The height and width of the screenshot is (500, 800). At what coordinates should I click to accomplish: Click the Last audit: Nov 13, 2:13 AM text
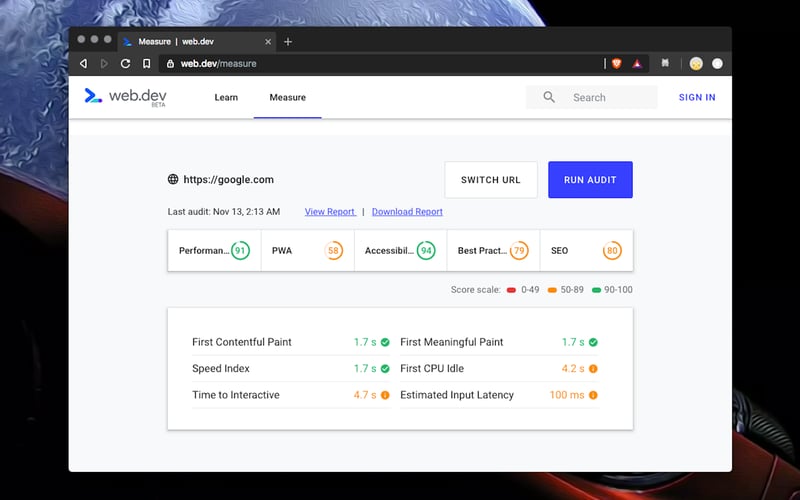[x=223, y=212]
